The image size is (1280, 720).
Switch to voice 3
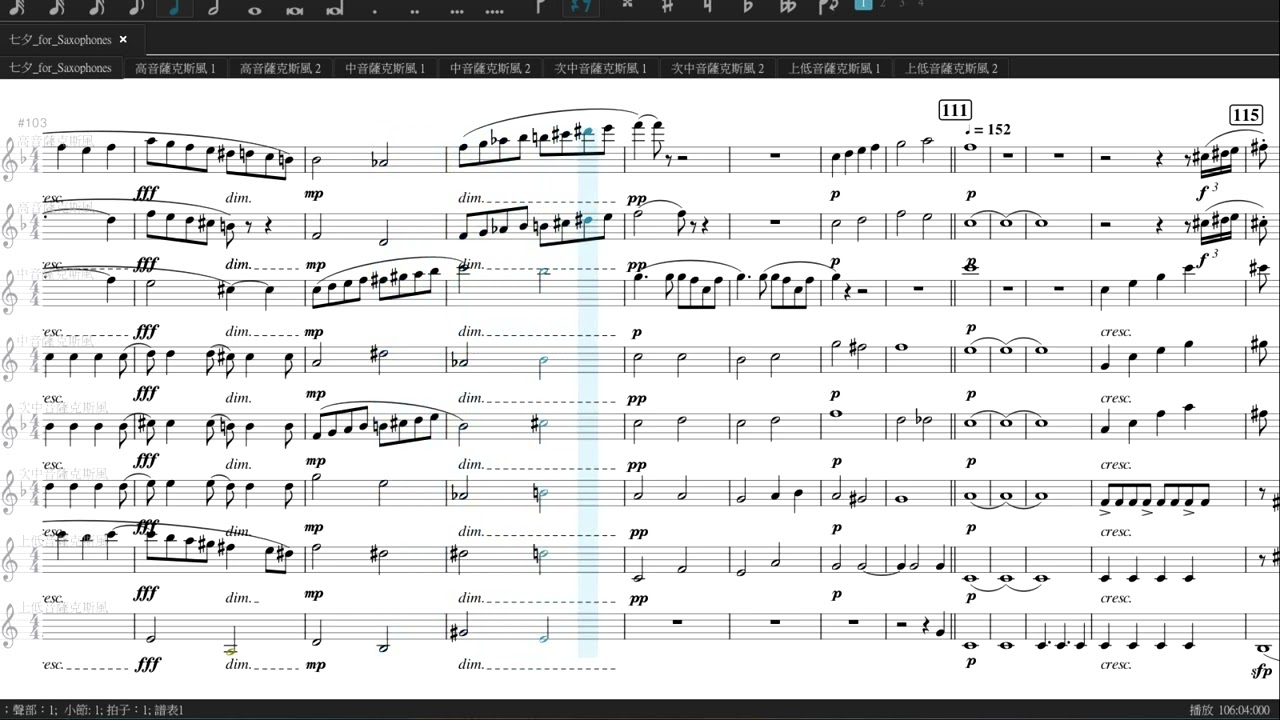[901, 4]
